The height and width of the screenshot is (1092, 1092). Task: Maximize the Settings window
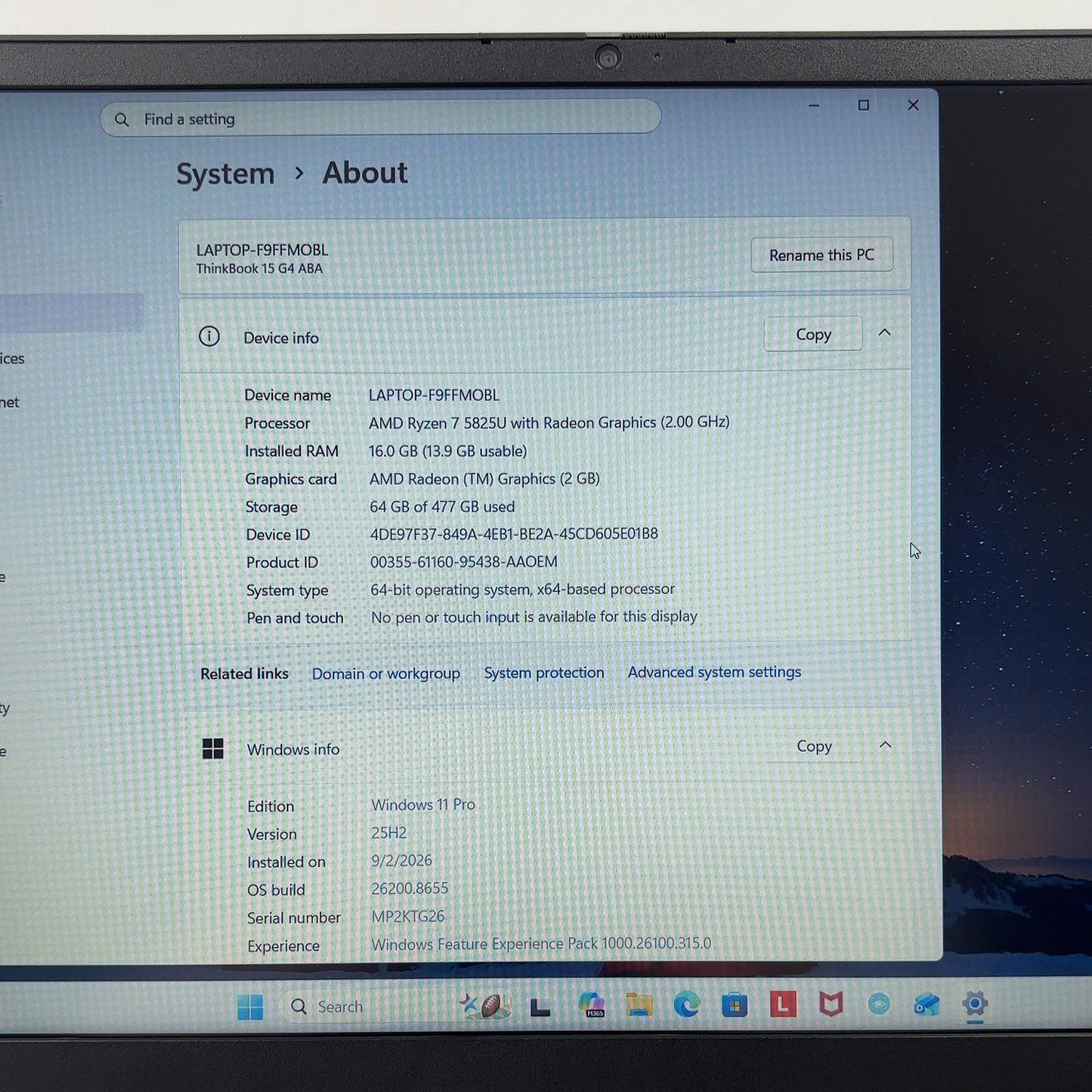pos(864,105)
